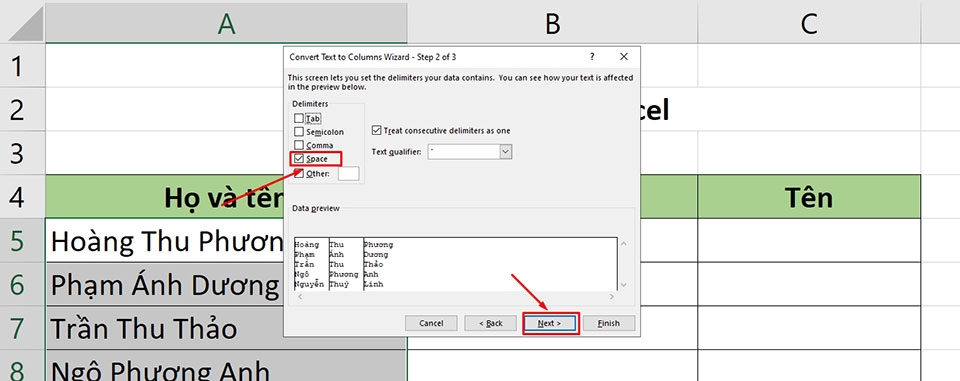The image size is (960, 381).
Task: Click left arrow of preview horizontal scrollbar
Action: click(x=299, y=296)
